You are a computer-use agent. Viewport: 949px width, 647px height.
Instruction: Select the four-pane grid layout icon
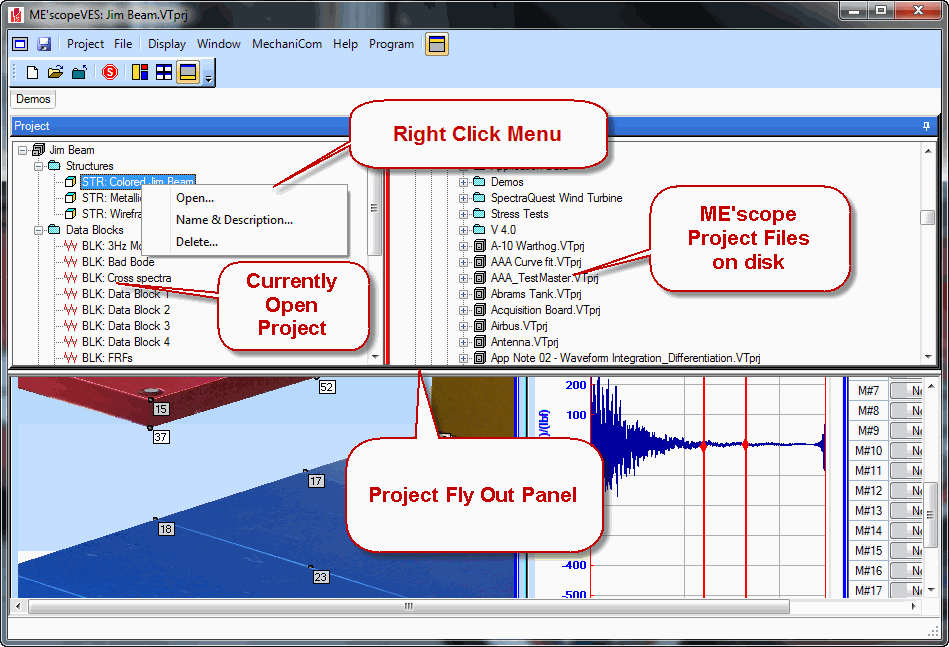(x=164, y=73)
